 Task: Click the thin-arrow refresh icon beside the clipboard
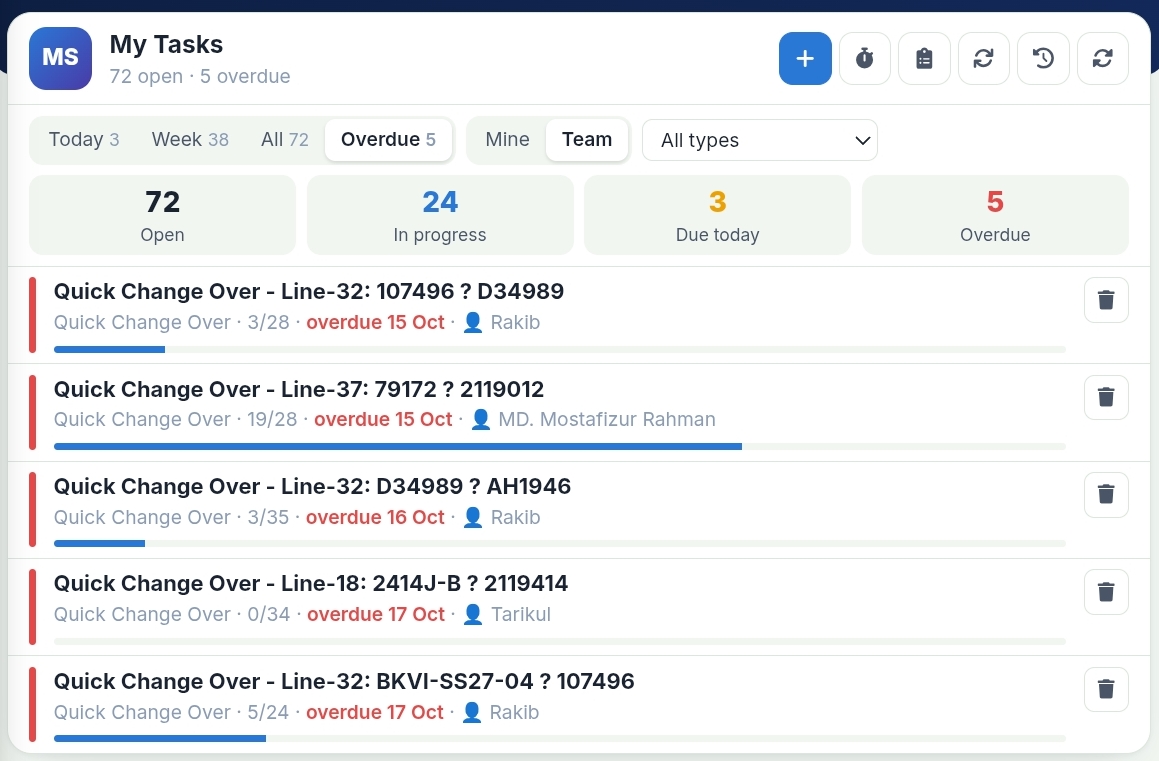984,58
